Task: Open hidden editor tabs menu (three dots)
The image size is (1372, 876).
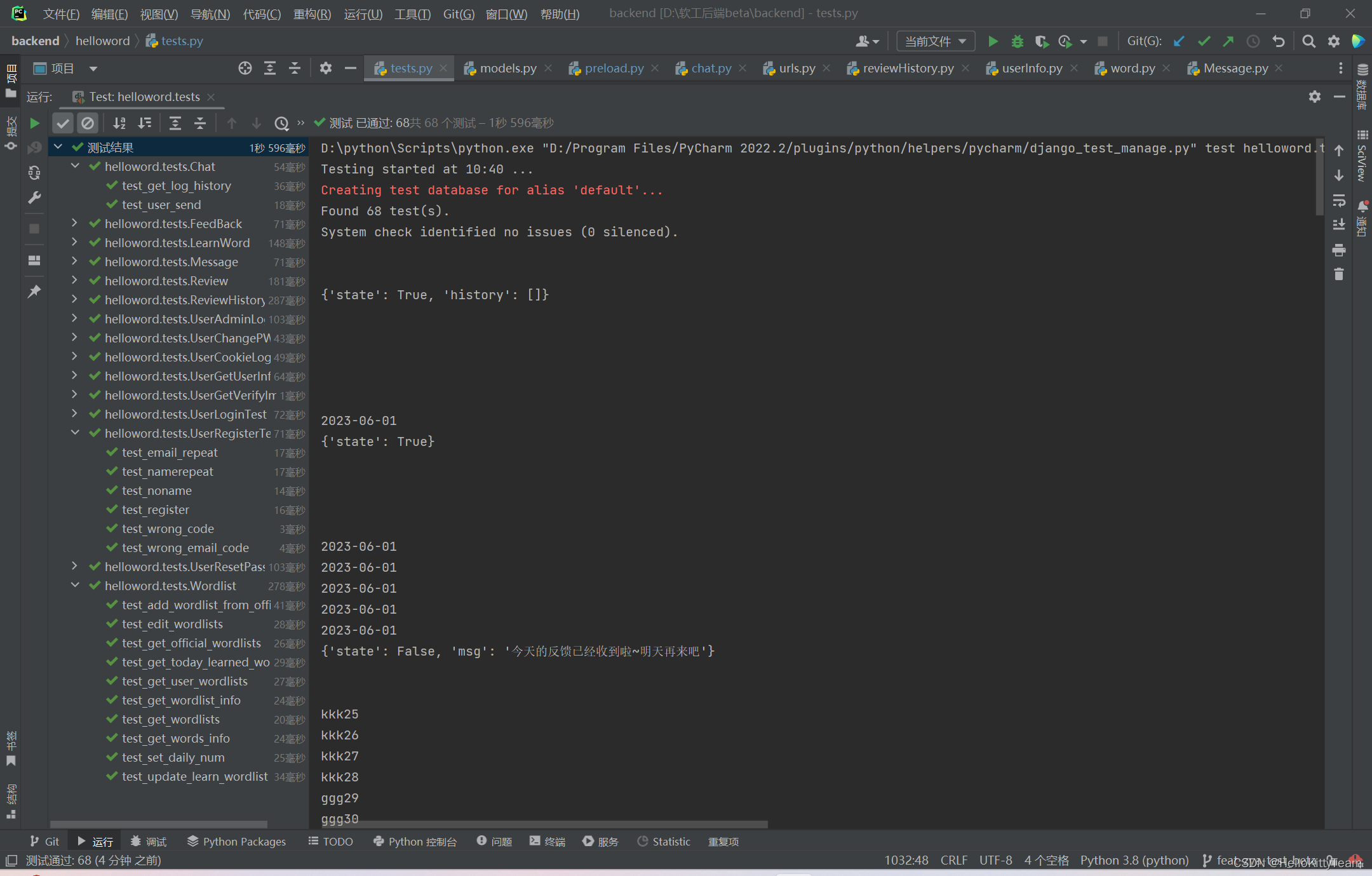Action: [1341, 68]
